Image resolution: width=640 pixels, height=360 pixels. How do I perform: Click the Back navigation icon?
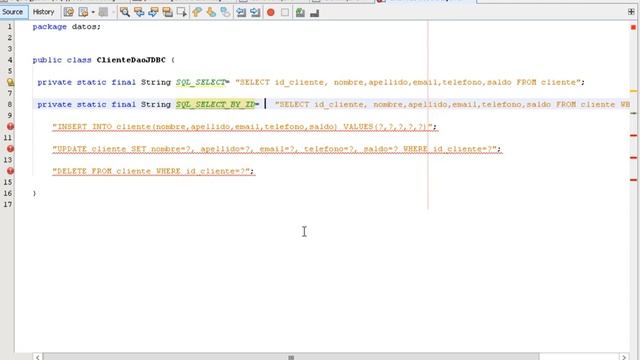(83, 12)
